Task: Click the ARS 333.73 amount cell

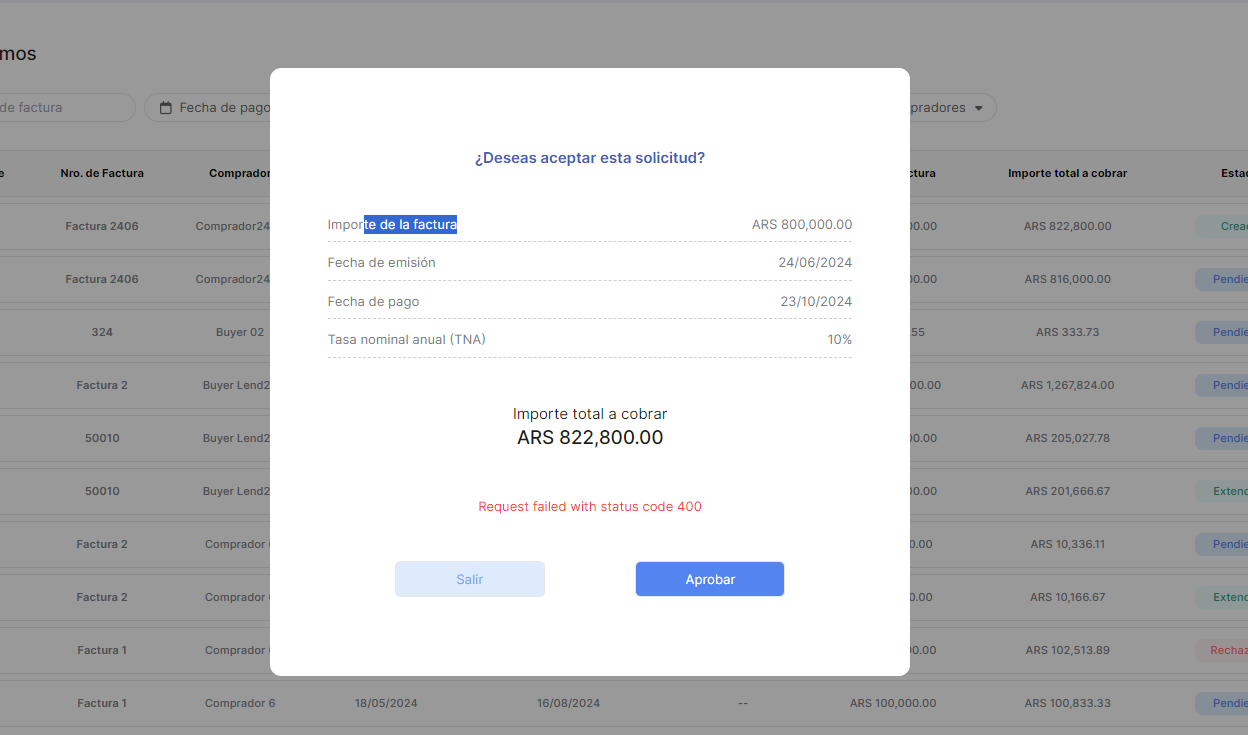Action: coord(1067,332)
